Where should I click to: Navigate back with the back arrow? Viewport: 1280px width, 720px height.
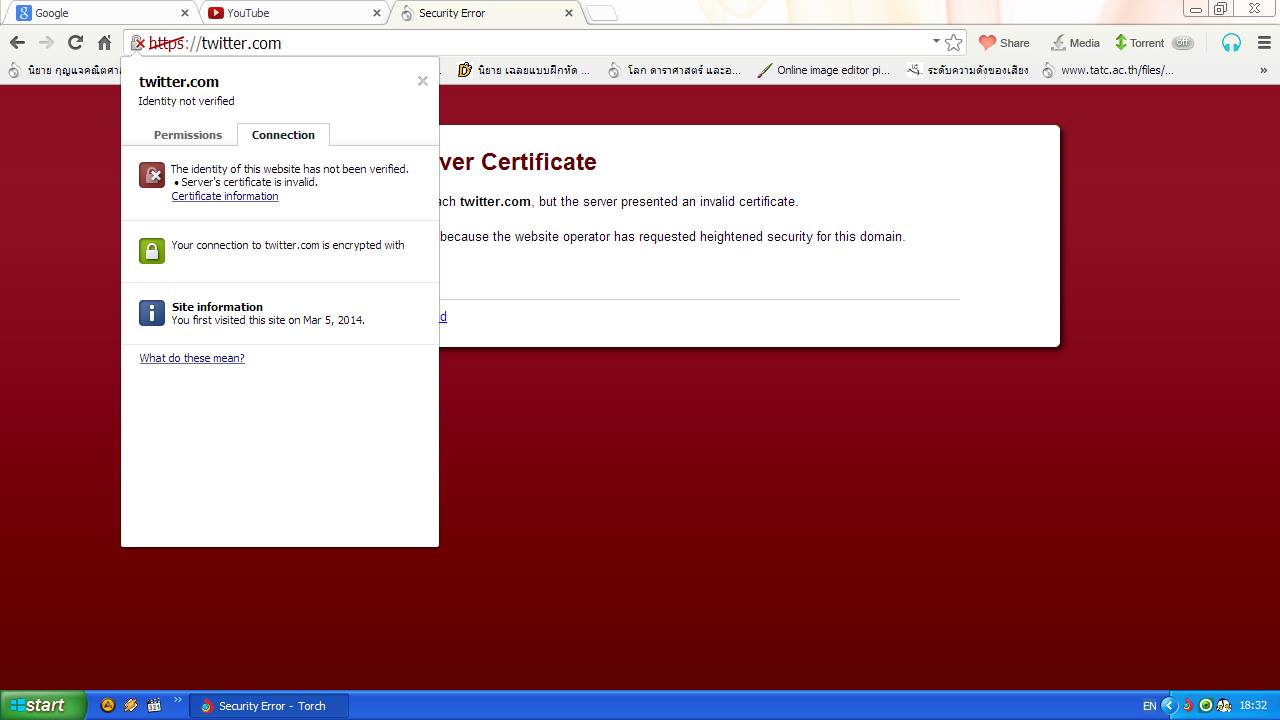coord(17,43)
